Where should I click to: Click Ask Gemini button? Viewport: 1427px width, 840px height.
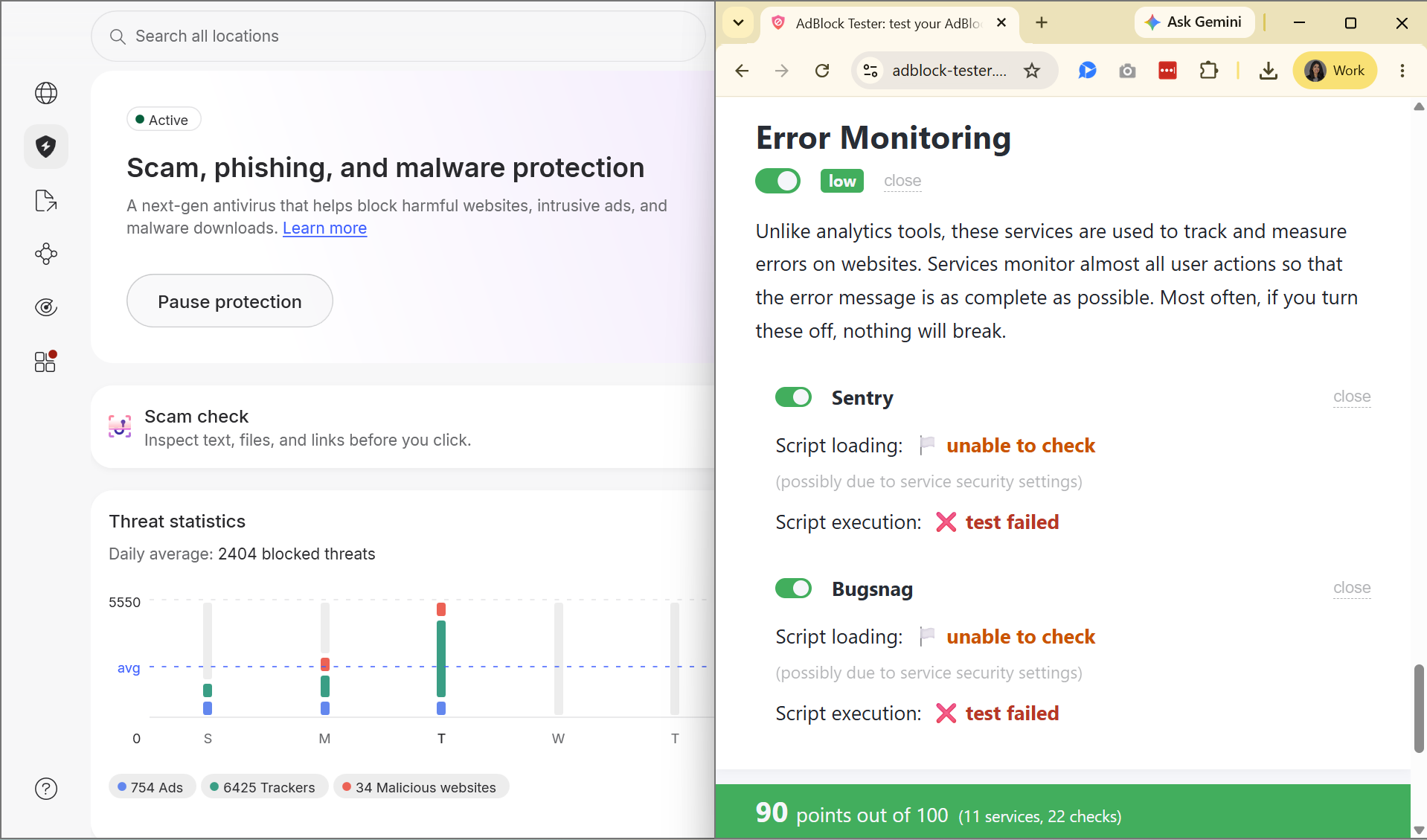(x=1194, y=22)
